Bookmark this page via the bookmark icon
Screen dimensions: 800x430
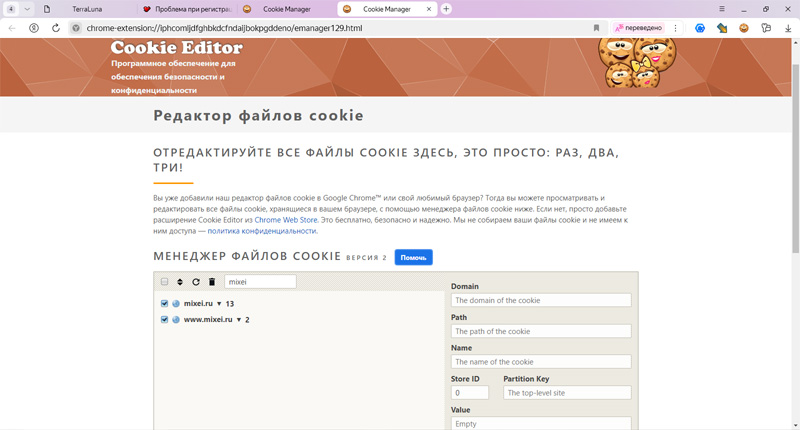(x=596, y=28)
